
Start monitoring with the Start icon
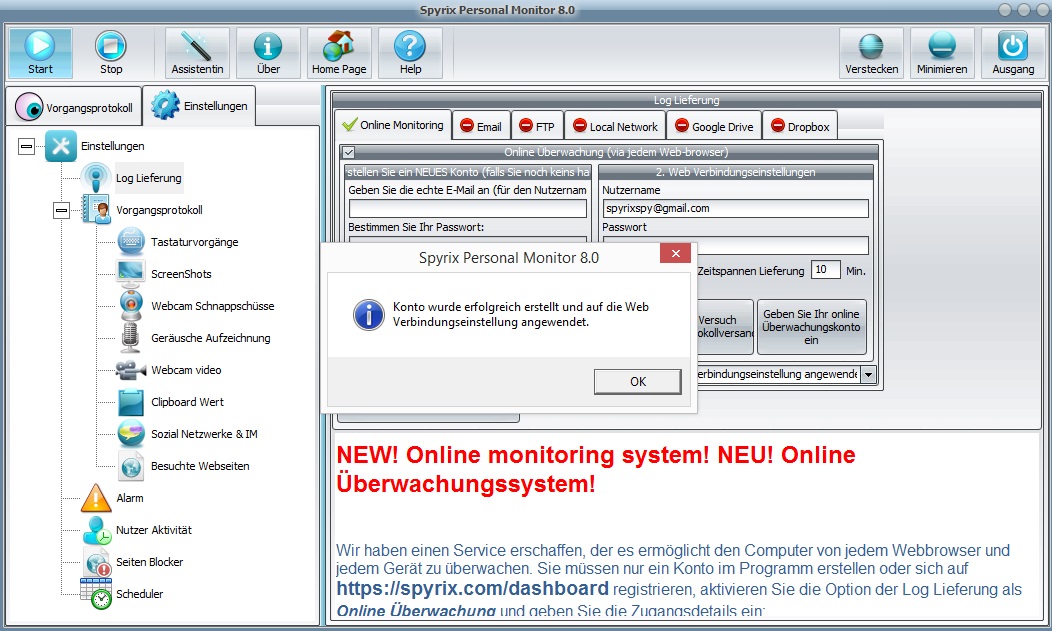click(40, 46)
